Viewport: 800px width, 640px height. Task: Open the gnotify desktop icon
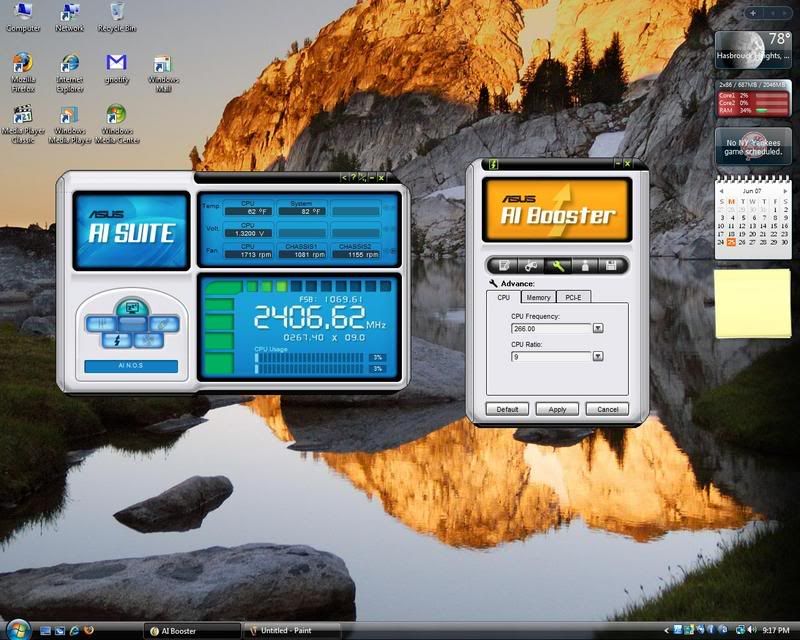coord(117,68)
